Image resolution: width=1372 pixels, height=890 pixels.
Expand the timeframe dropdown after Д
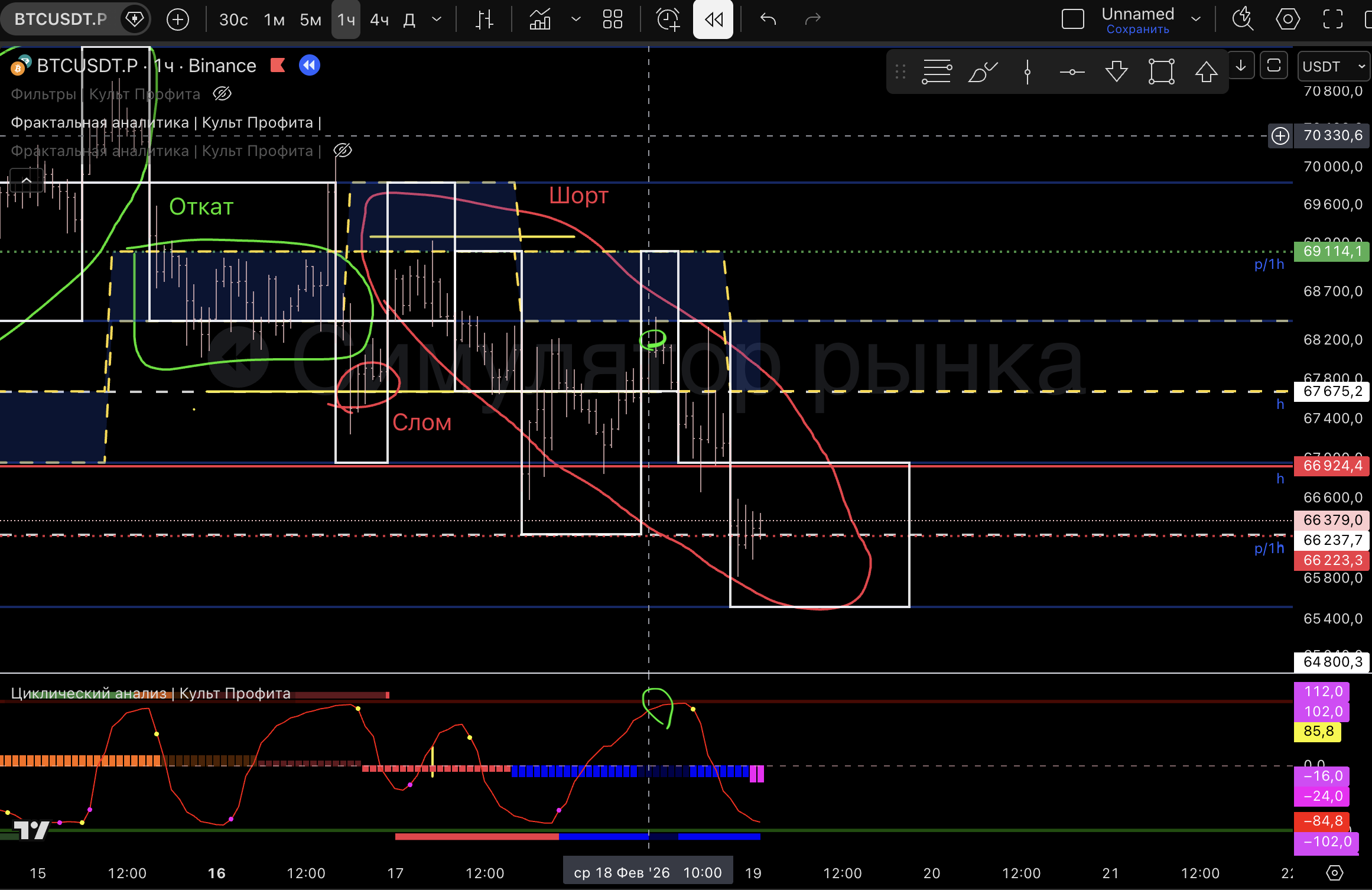click(x=437, y=20)
